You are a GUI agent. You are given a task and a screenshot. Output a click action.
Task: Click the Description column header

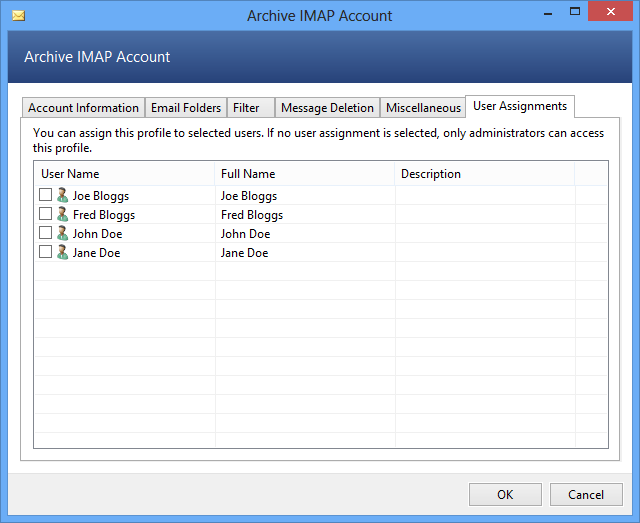point(484,174)
